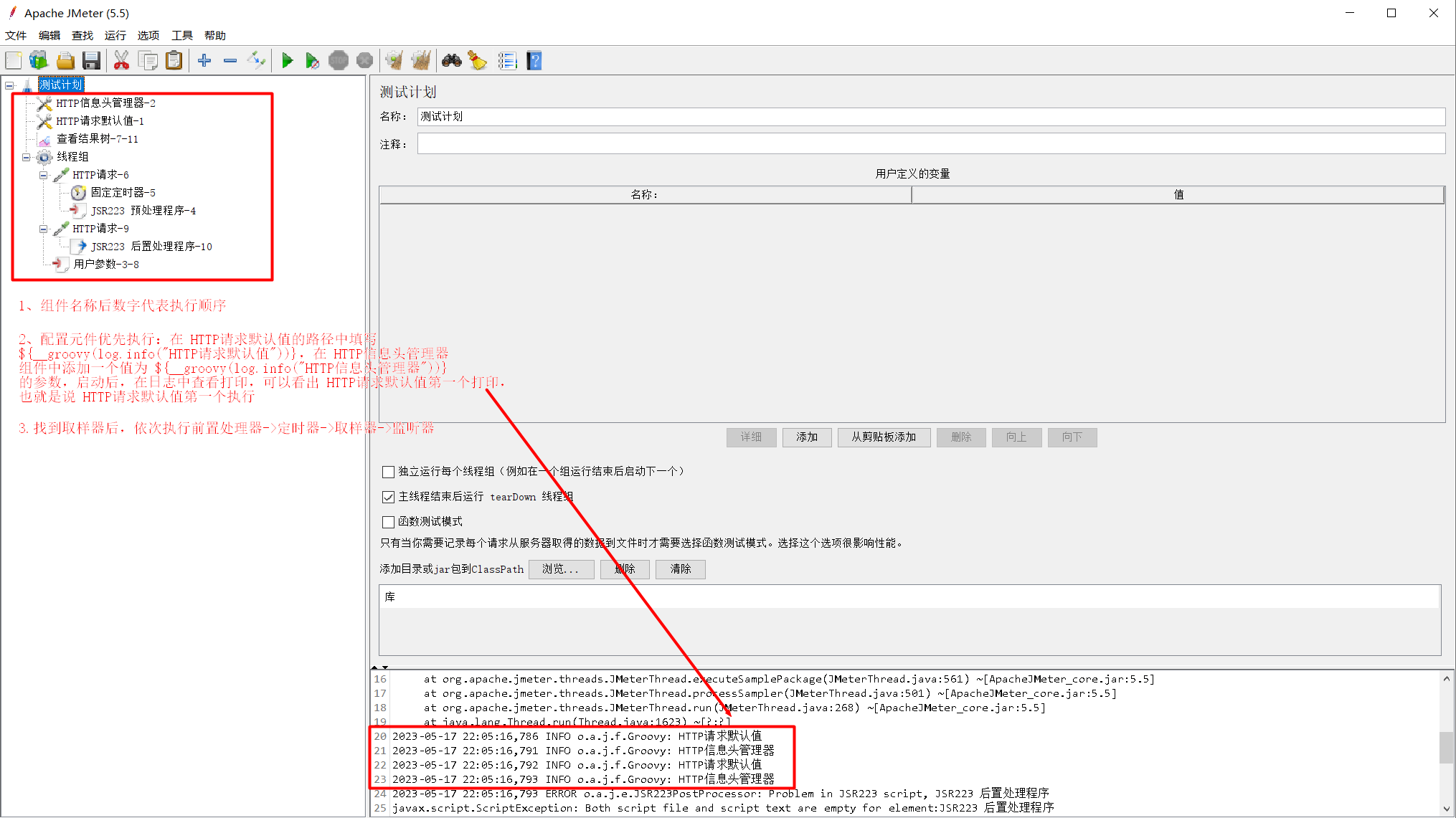Click the 添加 variable button

point(807,437)
